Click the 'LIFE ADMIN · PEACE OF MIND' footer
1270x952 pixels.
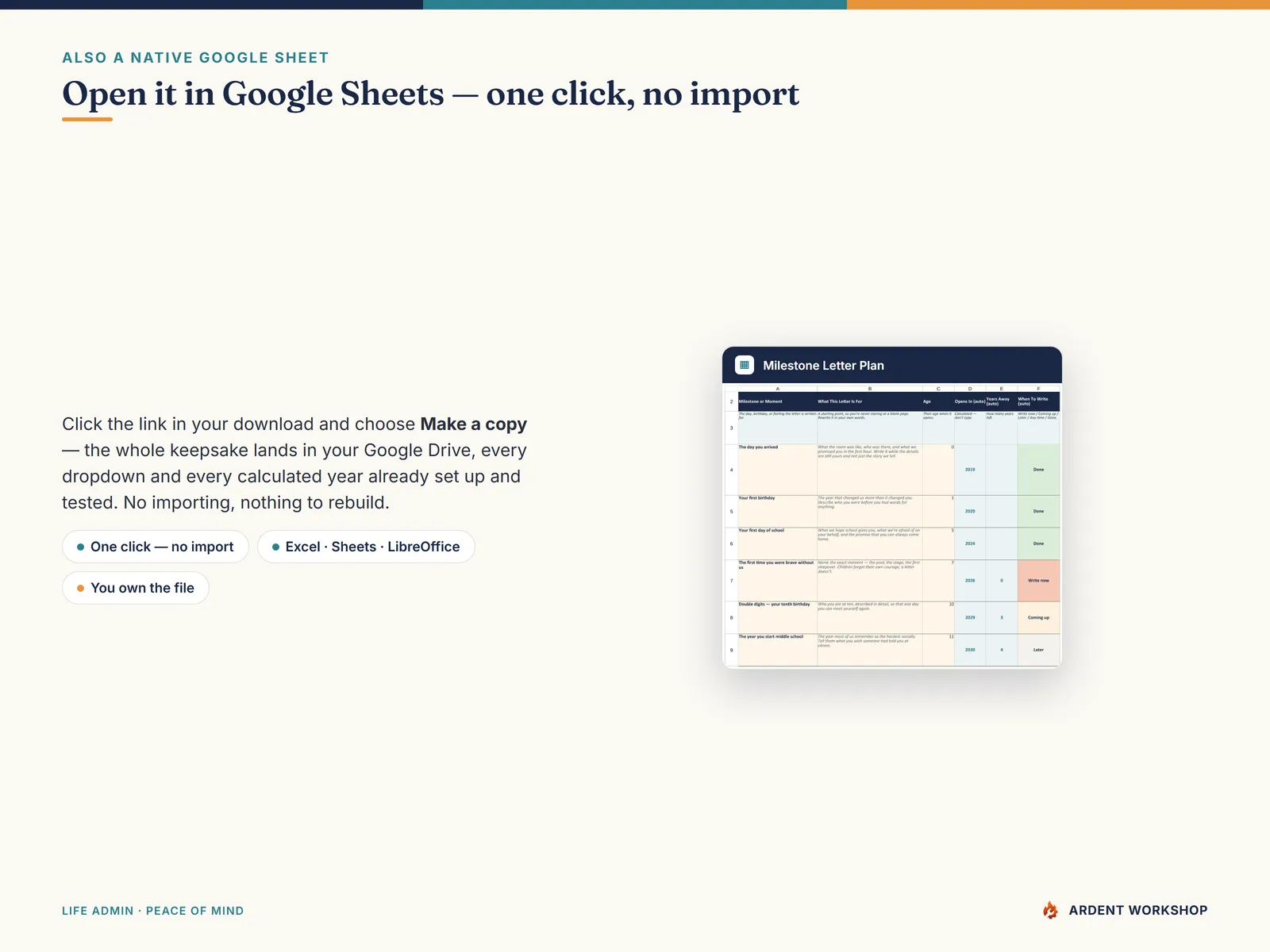pyautogui.click(x=152, y=911)
